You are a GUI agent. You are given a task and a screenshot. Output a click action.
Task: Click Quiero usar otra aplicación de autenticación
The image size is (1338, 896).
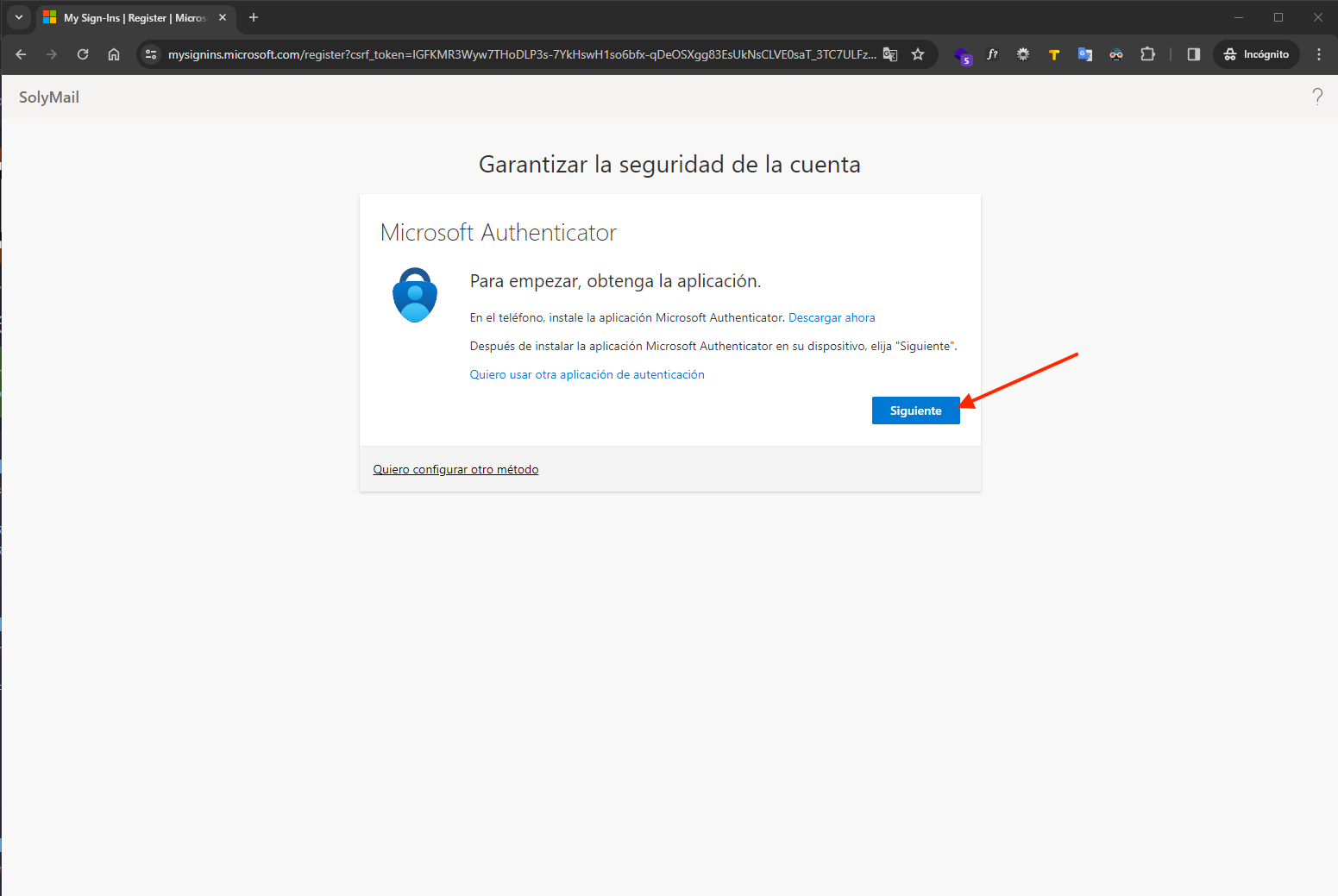pyautogui.click(x=587, y=374)
